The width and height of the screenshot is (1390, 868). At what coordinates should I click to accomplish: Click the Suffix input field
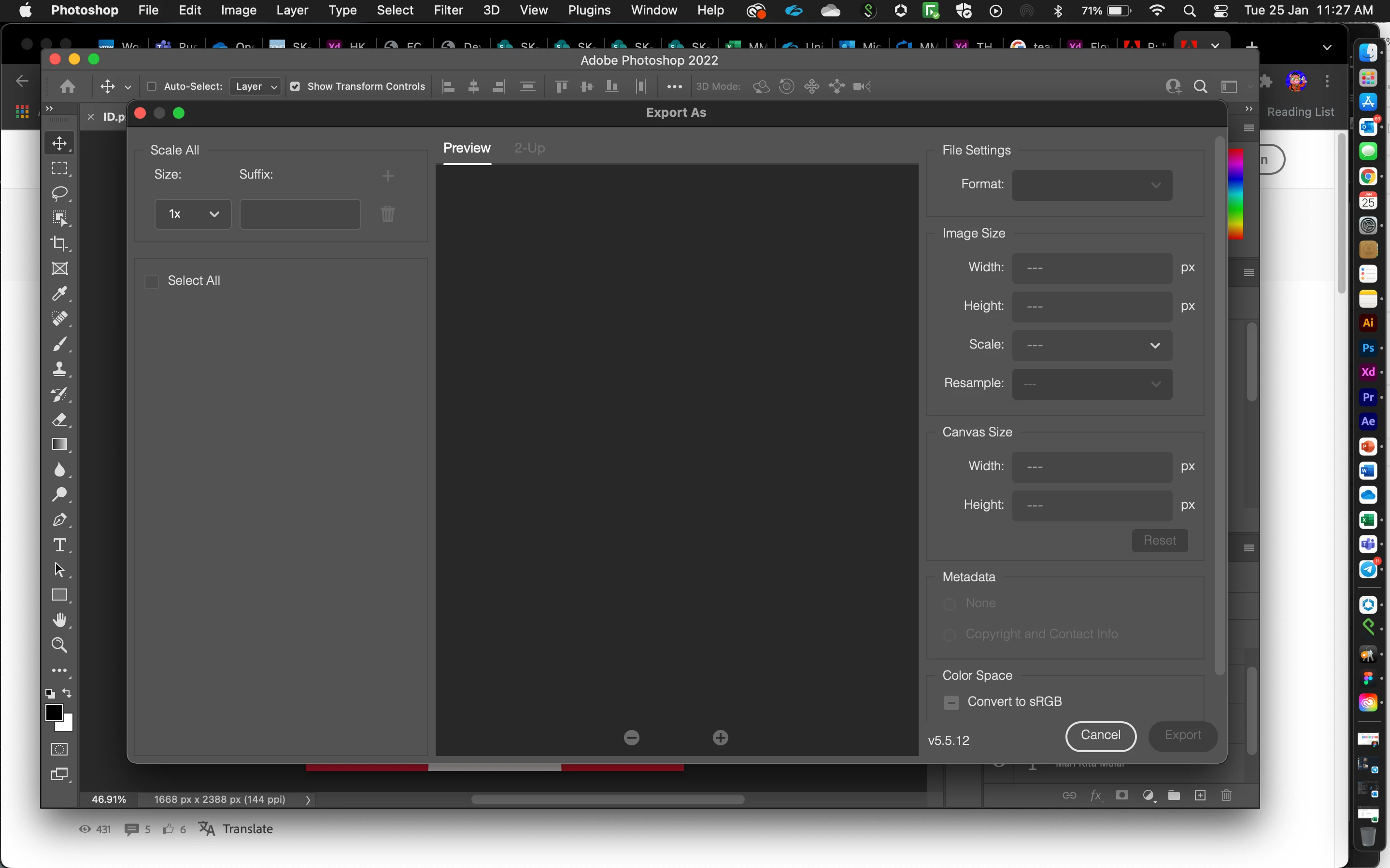click(300, 214)
